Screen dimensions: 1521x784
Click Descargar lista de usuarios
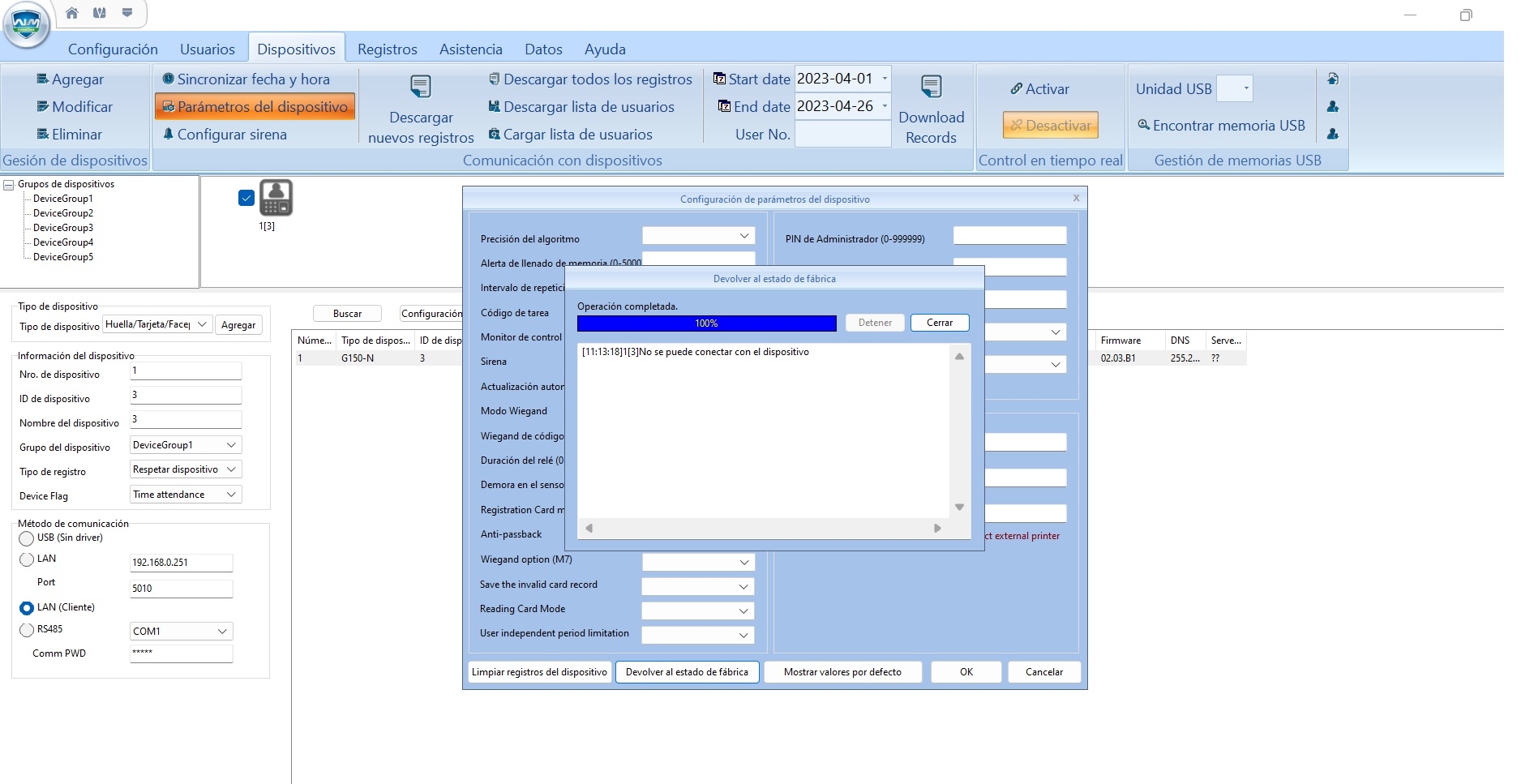coord(581,107)
